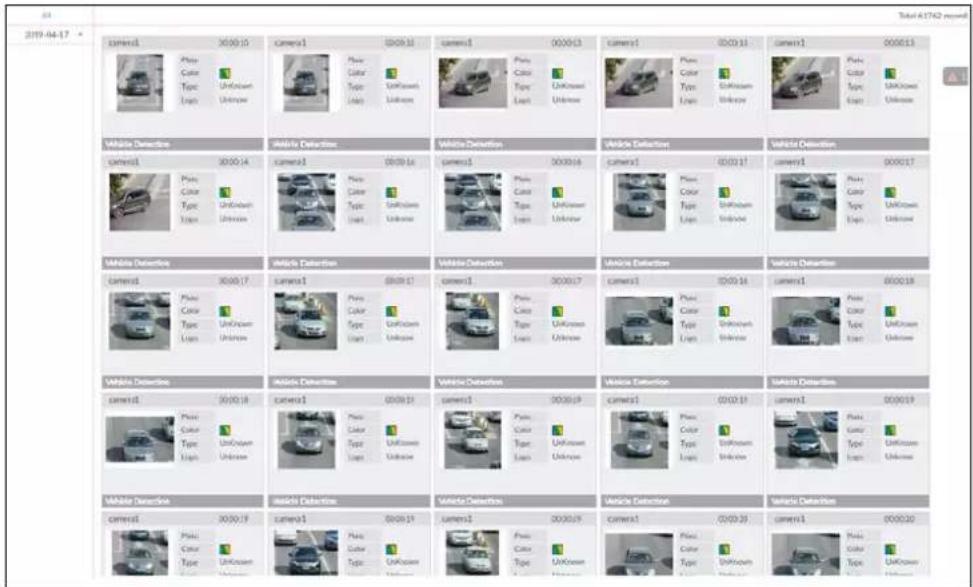Click Vehicle Detection bar of third row's fourth card
973x587 pixels.
point(682,382)
